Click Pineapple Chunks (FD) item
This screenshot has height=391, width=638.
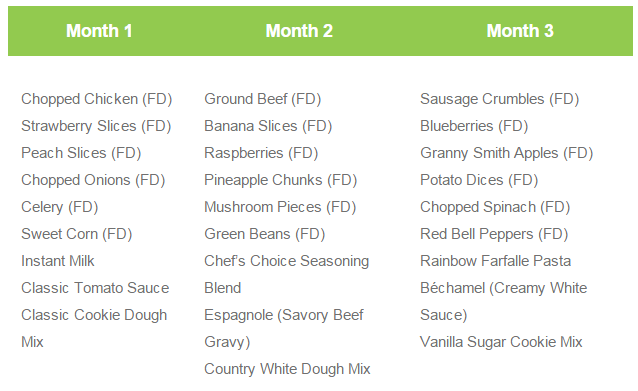(281, 180)
